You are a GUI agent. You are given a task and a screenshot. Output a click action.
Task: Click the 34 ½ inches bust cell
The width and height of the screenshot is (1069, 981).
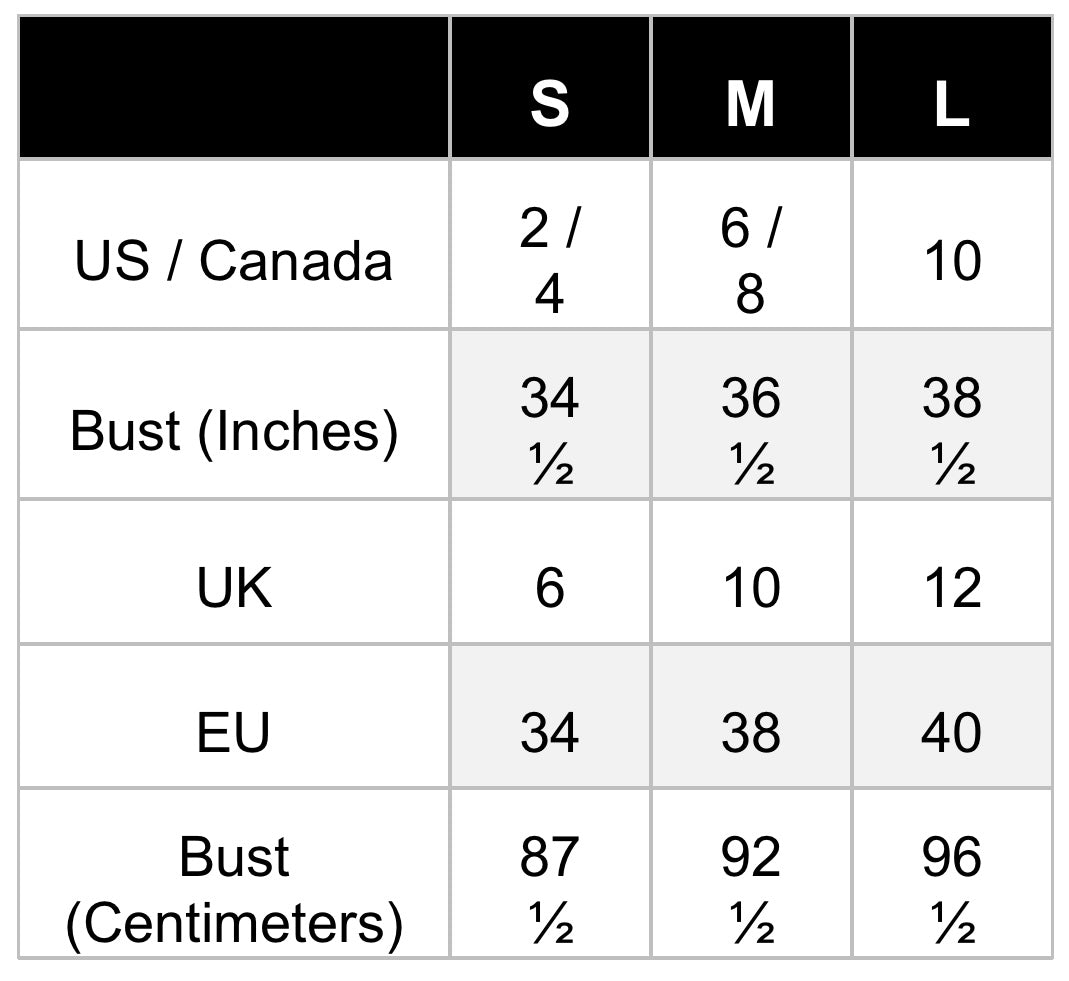[549, 431]
